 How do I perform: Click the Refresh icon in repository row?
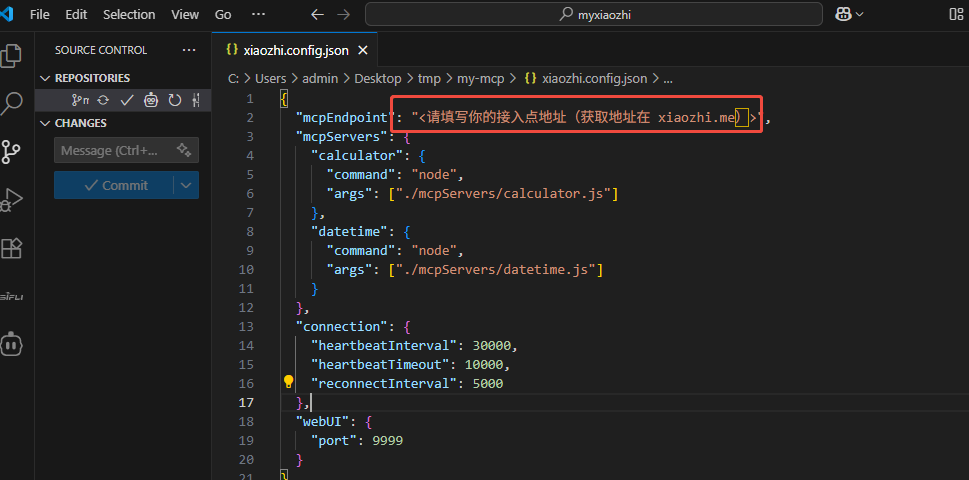pos(175,100)
